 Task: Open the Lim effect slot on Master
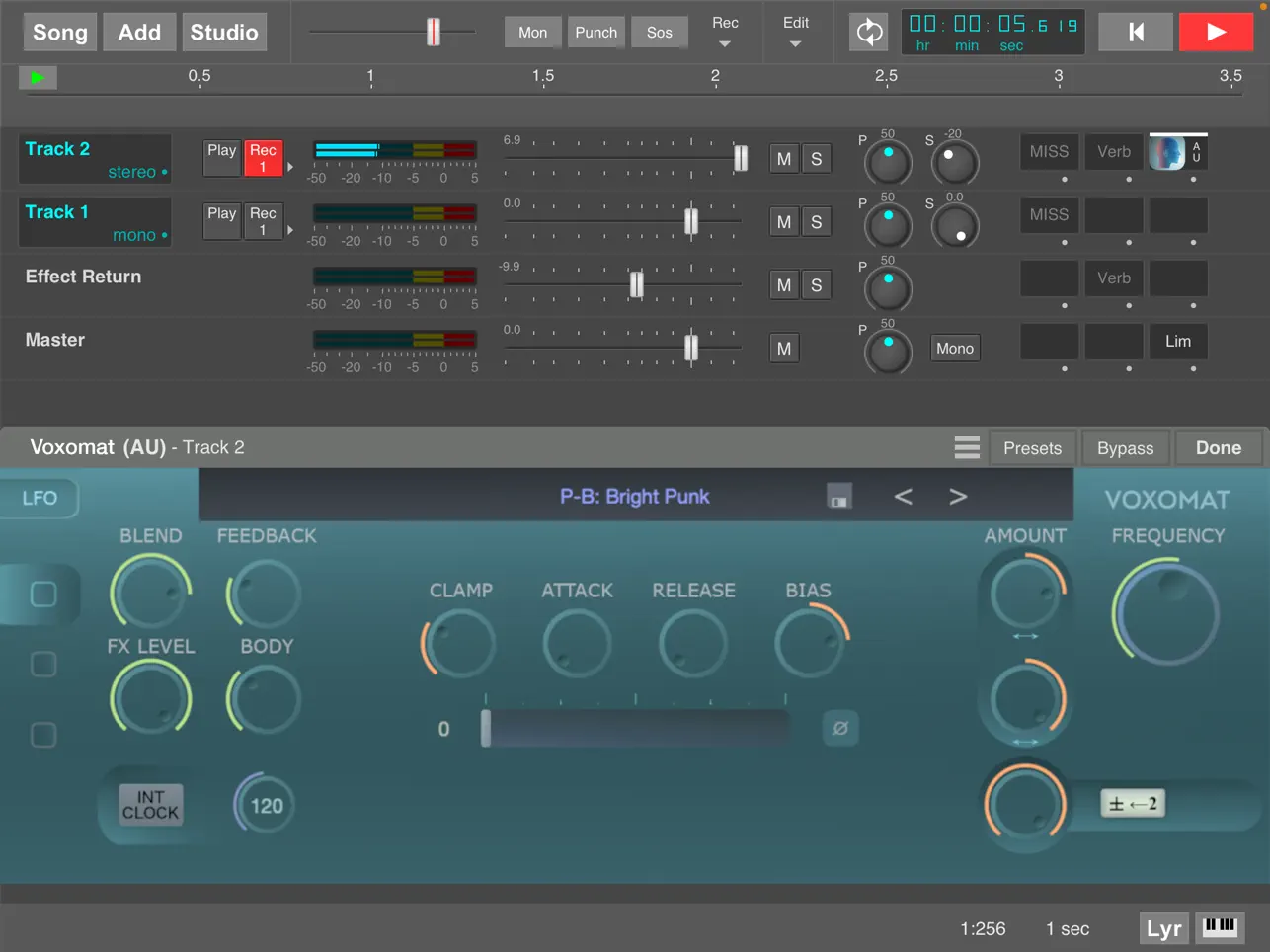[x=1177, y=341]
